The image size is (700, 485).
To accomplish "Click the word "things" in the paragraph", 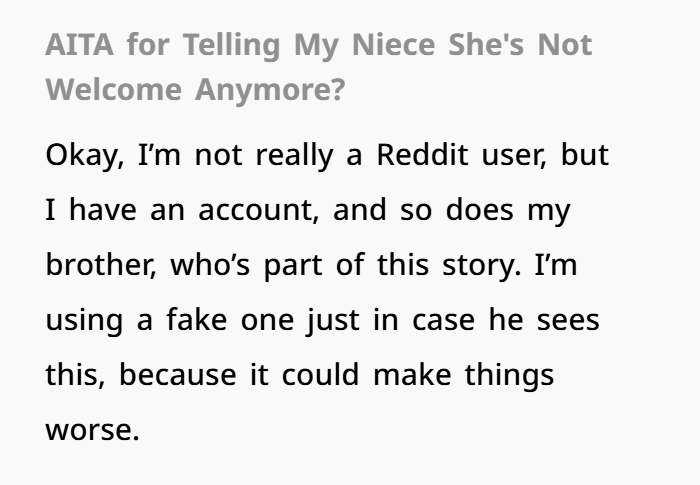I will (509, 376).
